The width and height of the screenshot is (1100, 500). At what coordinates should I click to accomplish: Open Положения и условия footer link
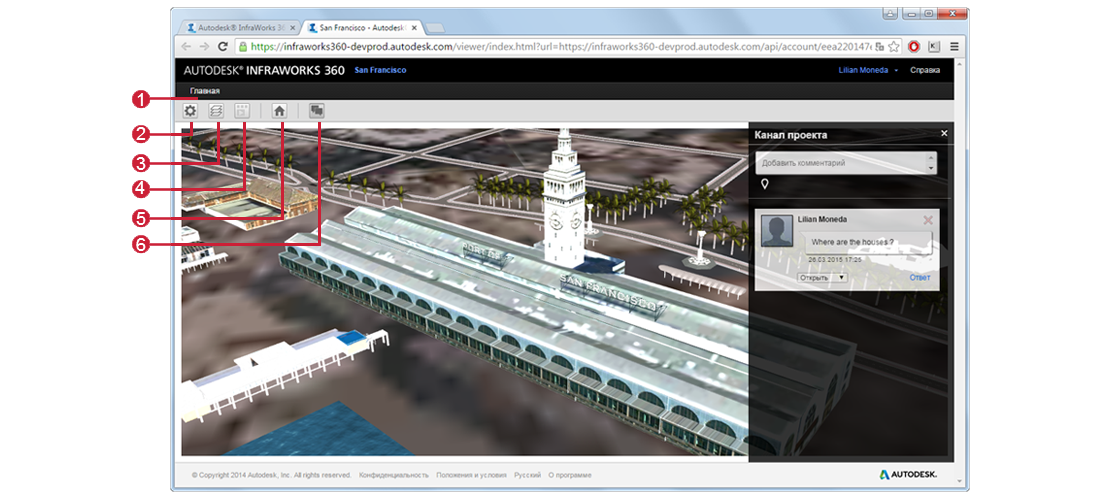471,475
